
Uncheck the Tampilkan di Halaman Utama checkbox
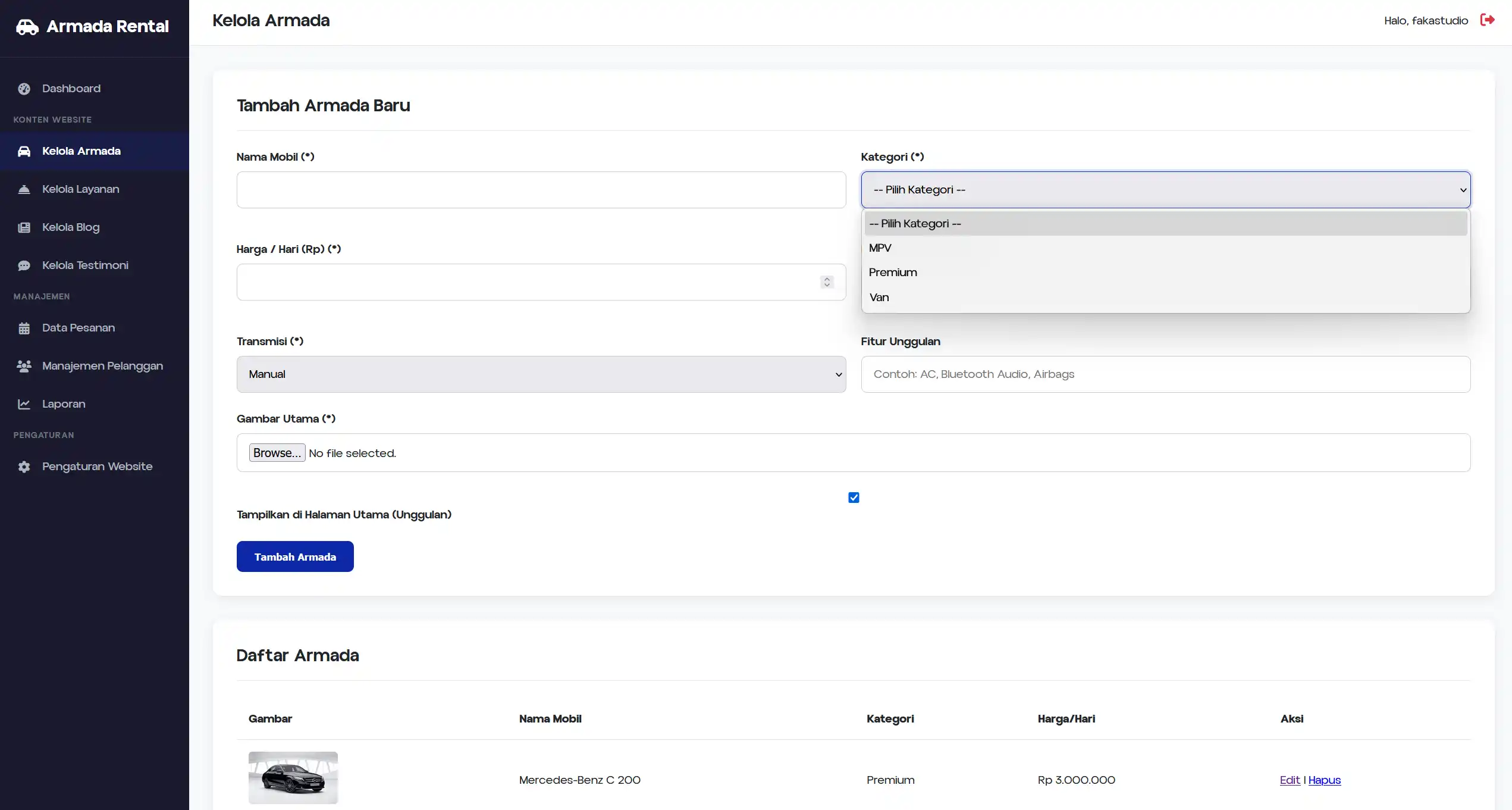pos(854,498)
